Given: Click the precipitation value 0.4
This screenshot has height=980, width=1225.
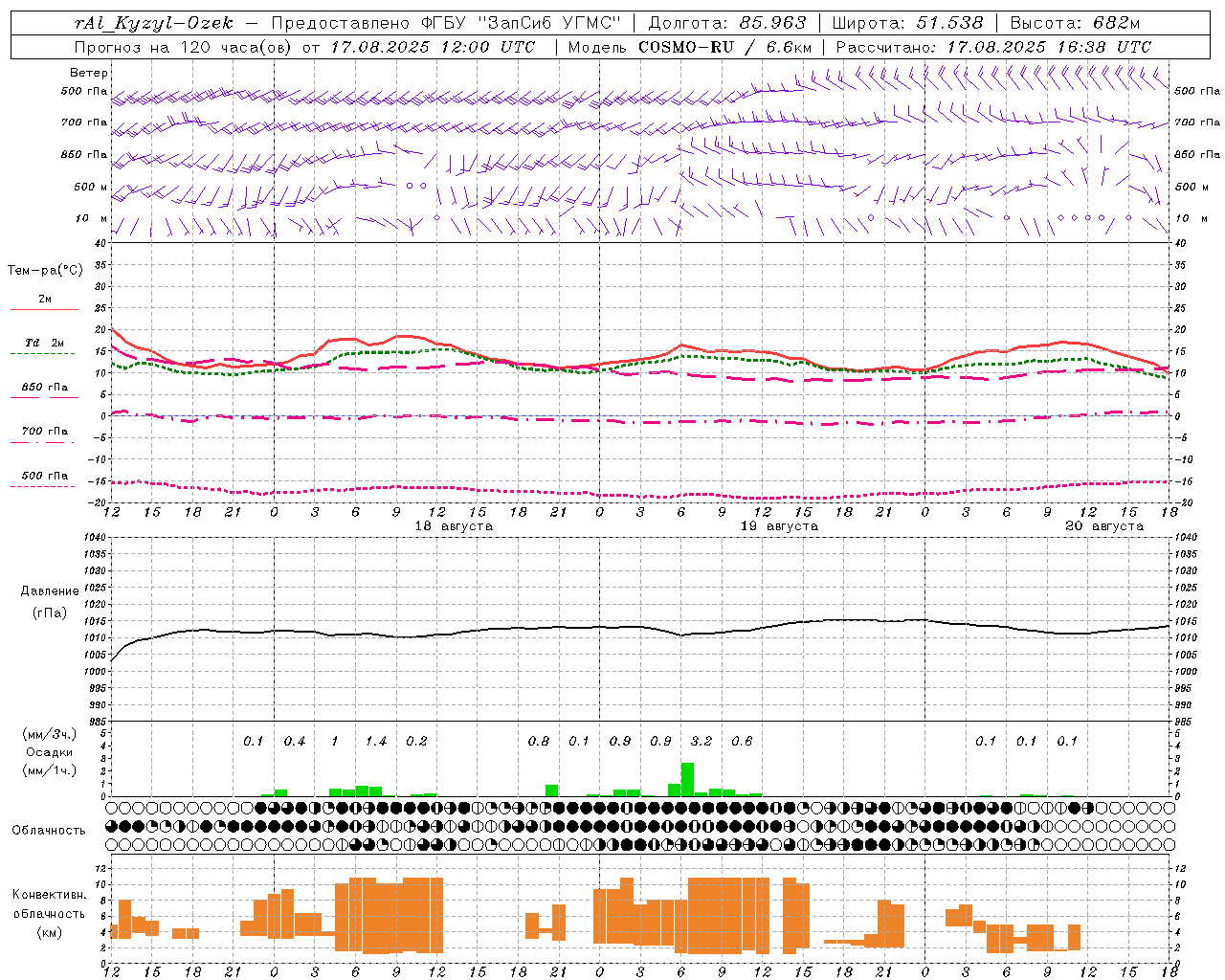Looking at the screenshot, I should click(x=295, y=741).
